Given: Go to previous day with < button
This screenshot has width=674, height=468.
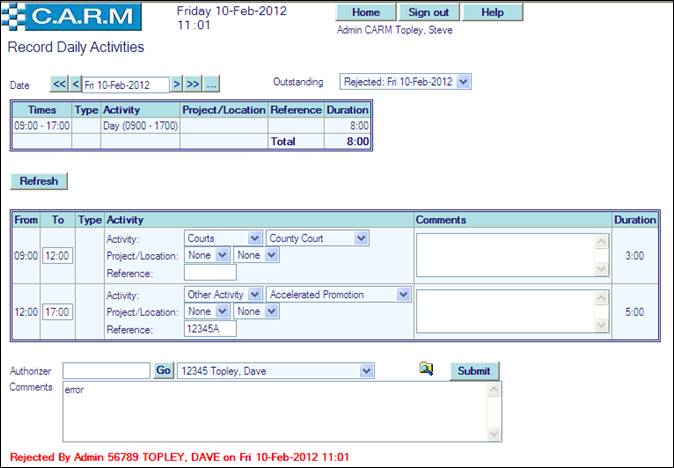Looking at the screenshot, I should [x=75, y=84].
